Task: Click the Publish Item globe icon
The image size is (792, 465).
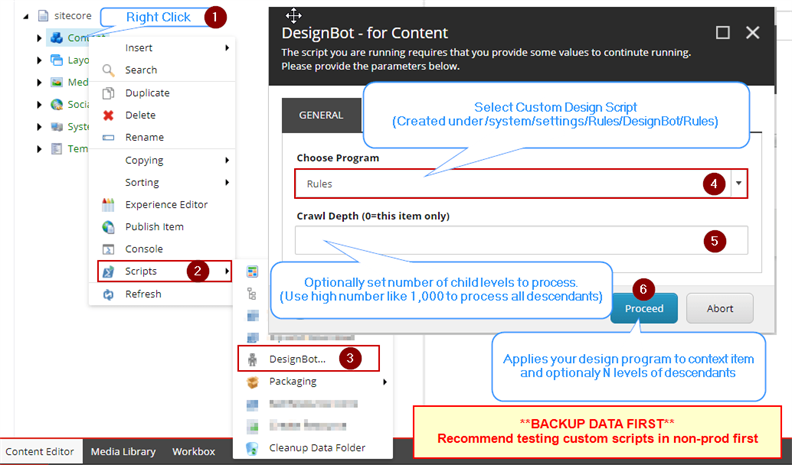Action: (x=109, y=227)
